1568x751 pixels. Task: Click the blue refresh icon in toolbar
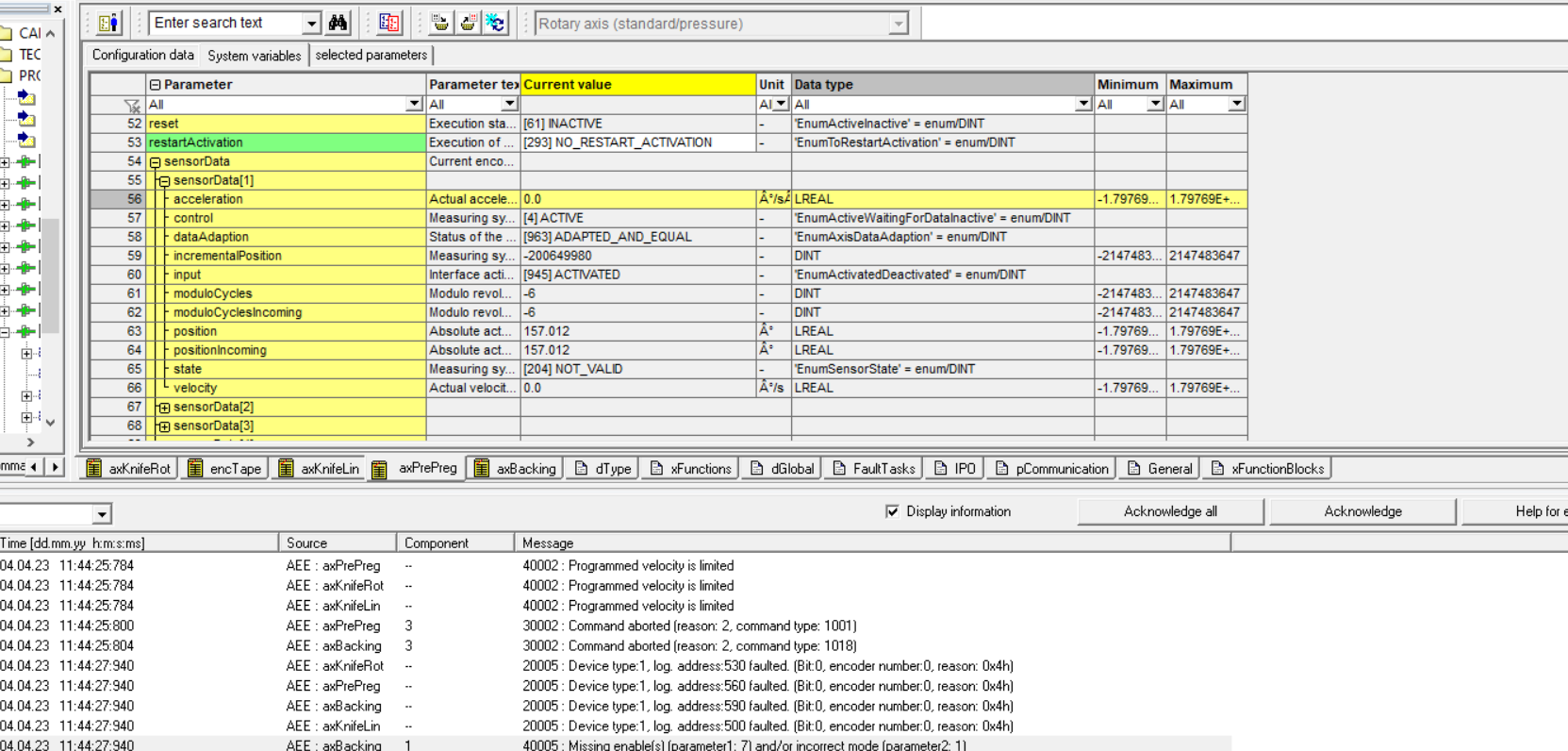[x=495, y=23]
